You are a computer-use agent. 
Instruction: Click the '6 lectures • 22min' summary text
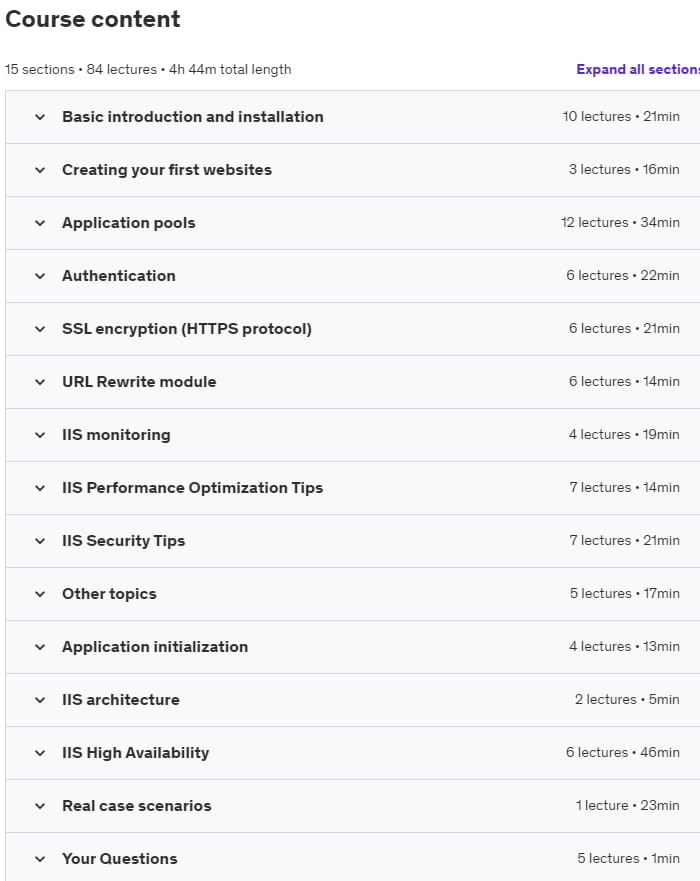point(622,275)
